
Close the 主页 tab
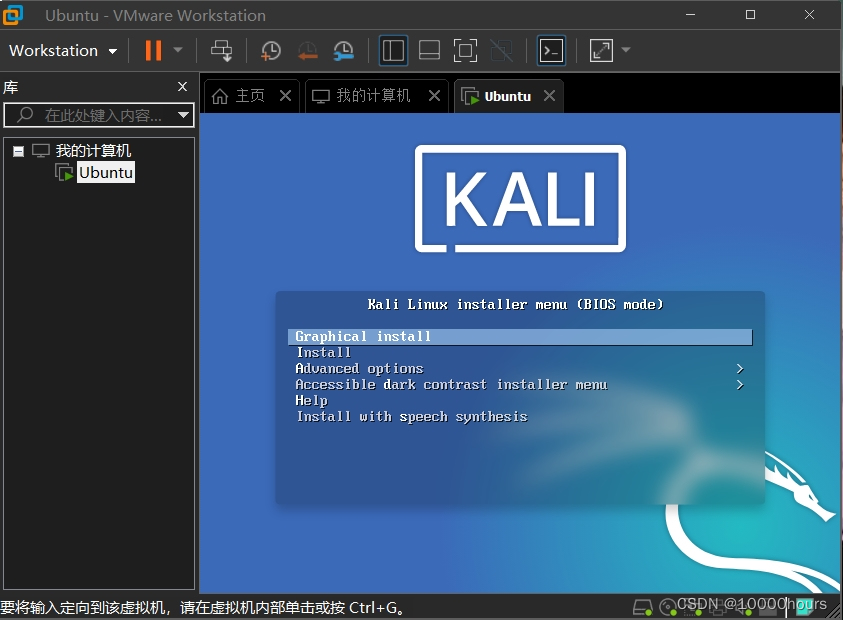(285, 96)
